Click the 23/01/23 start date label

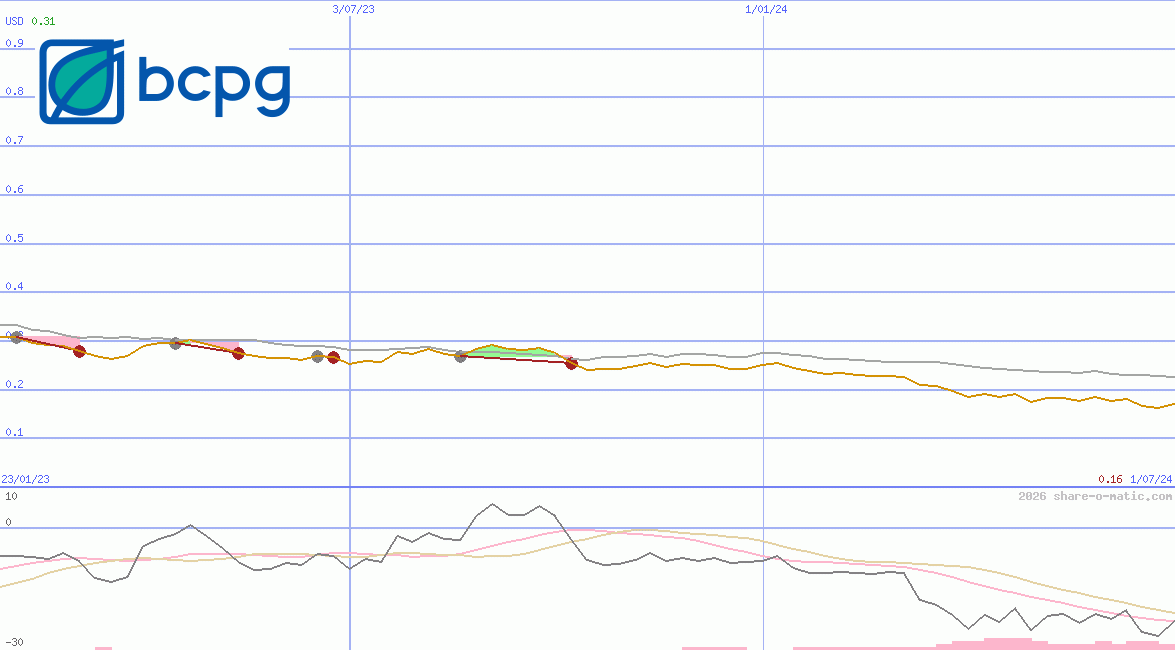click(23, 479)
